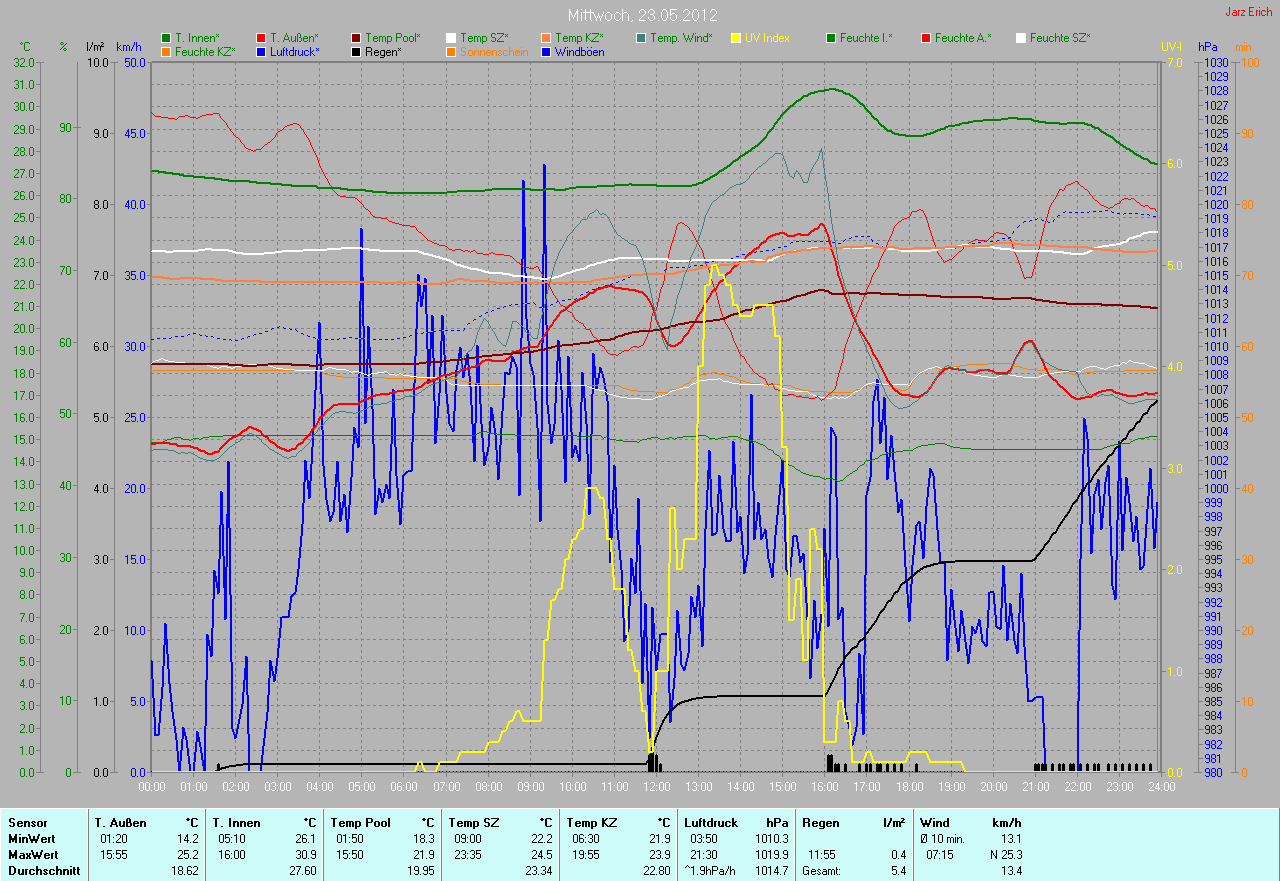
Task: Click Temp Pool minimum value 18.3
Action: pyautogui.click(x=423, y=839)
